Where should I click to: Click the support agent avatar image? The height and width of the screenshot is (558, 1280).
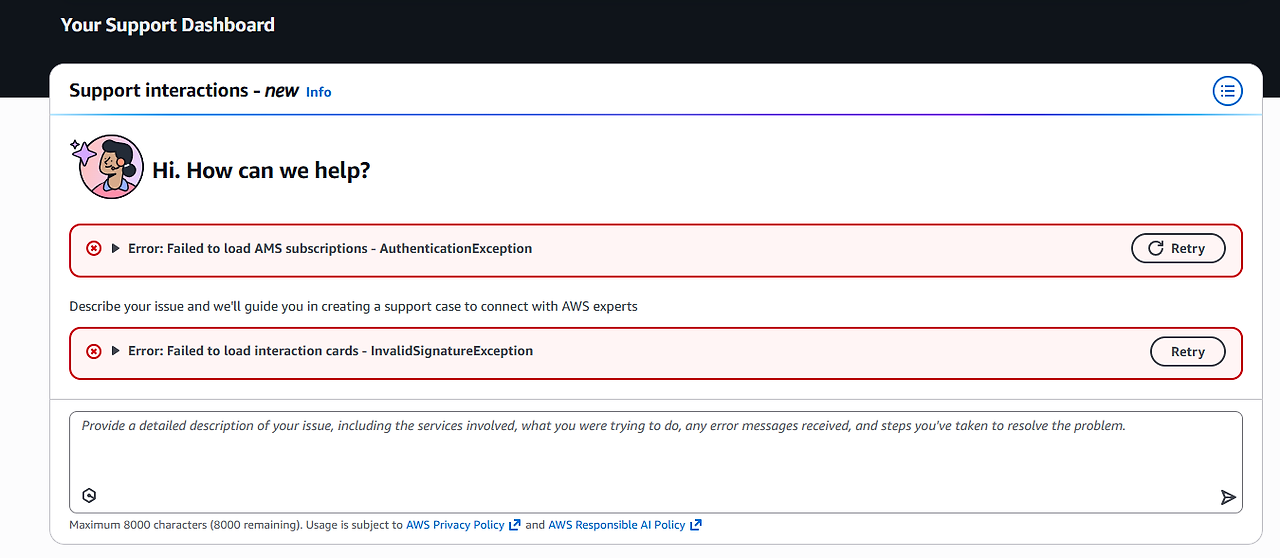[111, 167]
